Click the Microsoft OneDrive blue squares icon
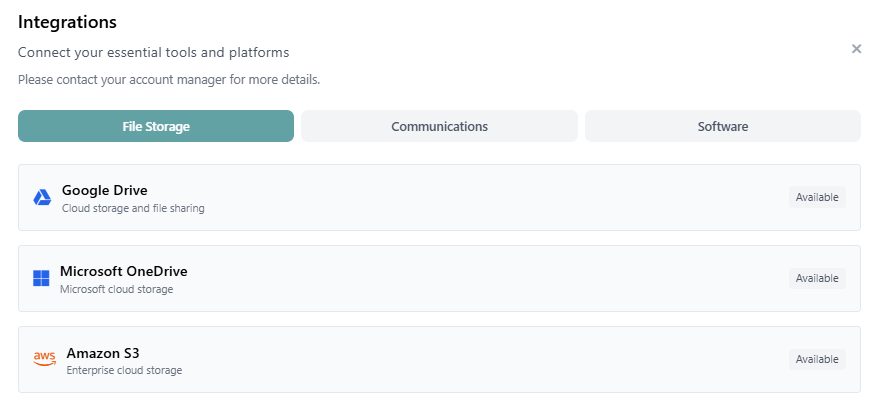Image resolution: width=880 pixels, height=412 pixels. [x=41, y=278]
